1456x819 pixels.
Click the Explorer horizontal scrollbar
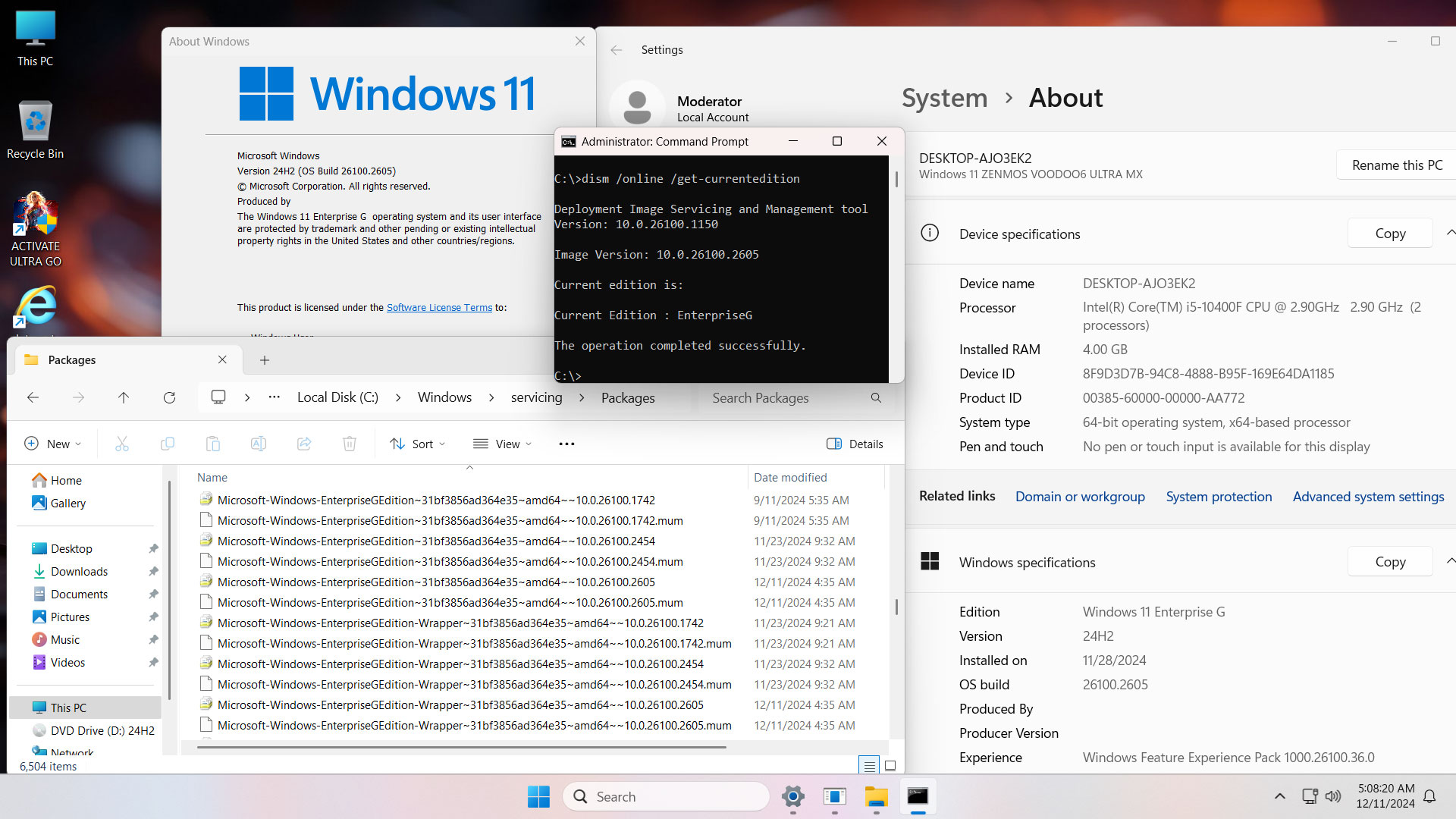click(x=461, y=748)
